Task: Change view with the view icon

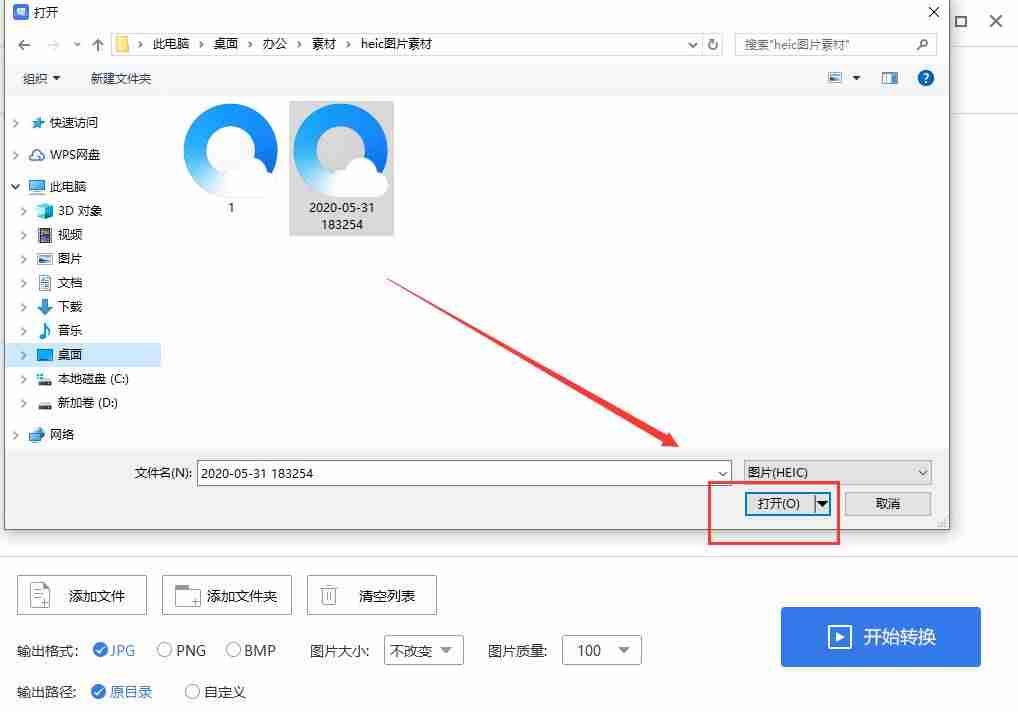Action: tap(835, 78)
